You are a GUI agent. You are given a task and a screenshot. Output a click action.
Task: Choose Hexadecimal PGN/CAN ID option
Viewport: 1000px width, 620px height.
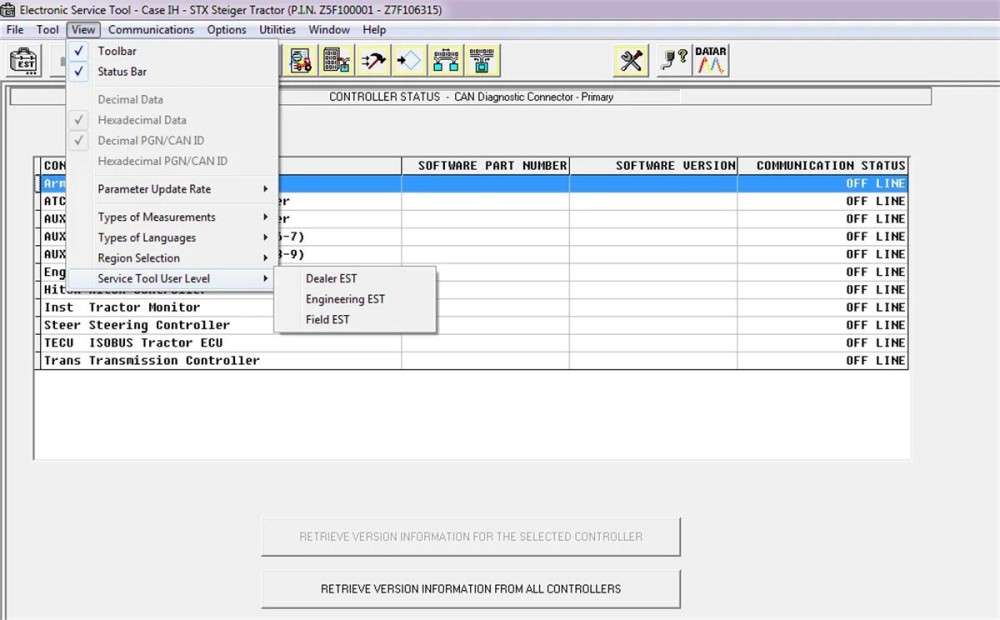172,161
